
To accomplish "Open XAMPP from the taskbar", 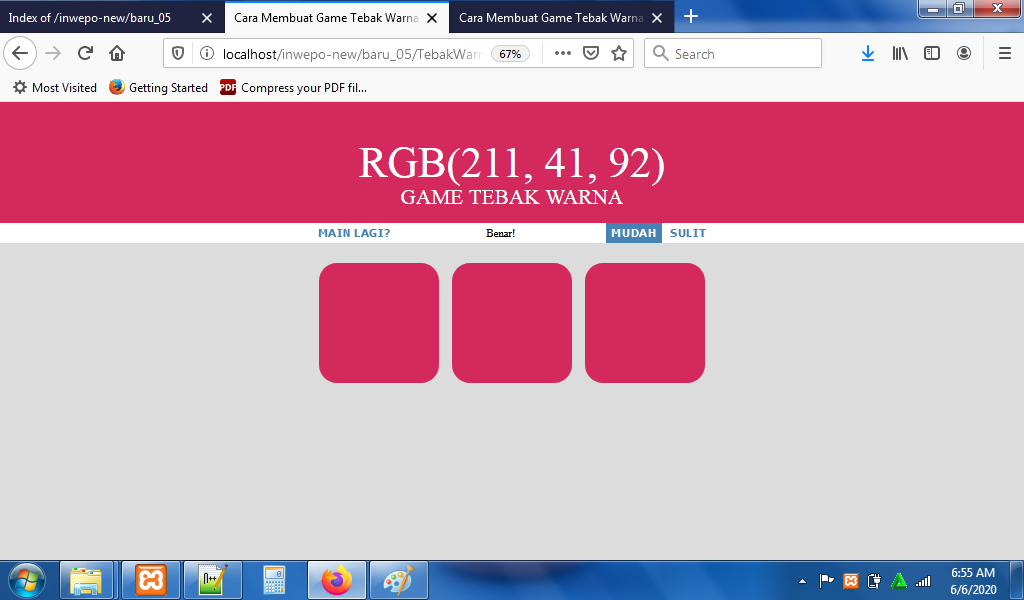I will point(151,580).
